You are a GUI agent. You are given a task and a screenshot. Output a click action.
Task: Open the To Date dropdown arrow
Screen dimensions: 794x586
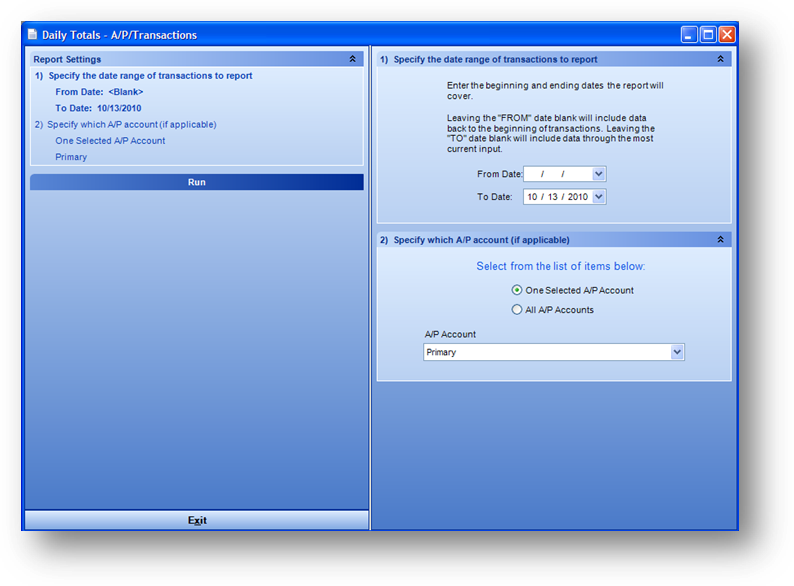pyautogui.click(x=599, y=197)
